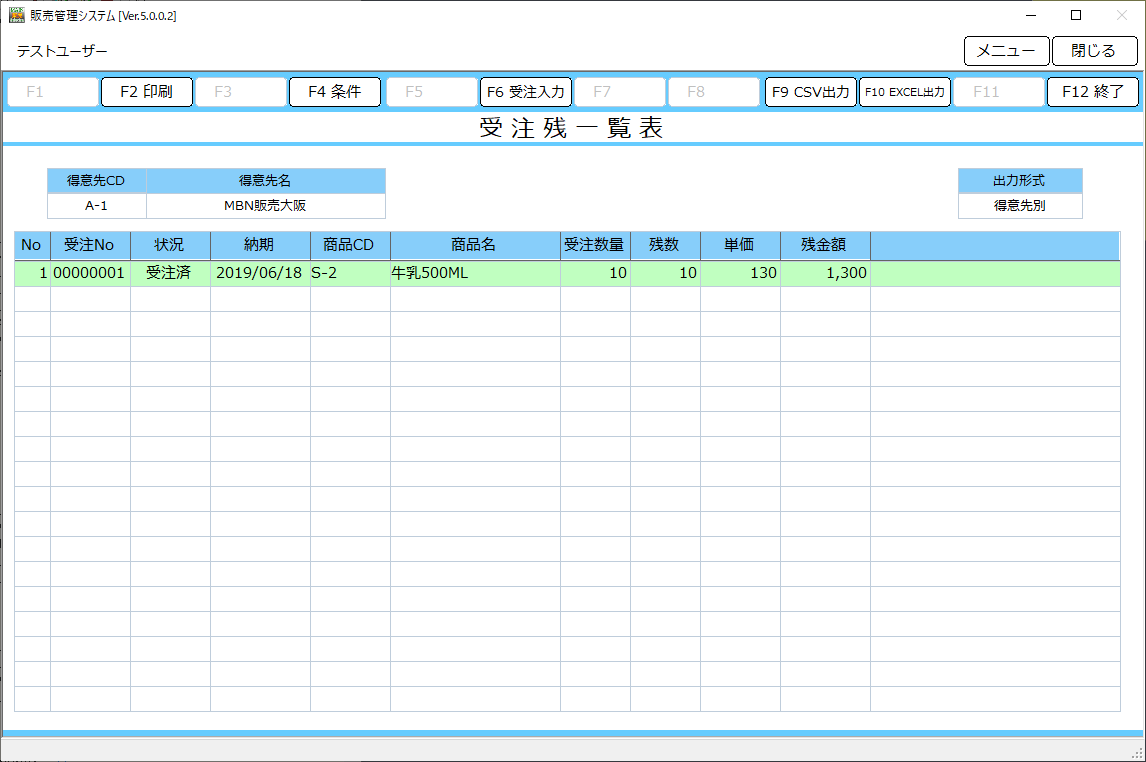Click the 得意先名 header label
This screenshot has width=1146, height=762.
265,180
